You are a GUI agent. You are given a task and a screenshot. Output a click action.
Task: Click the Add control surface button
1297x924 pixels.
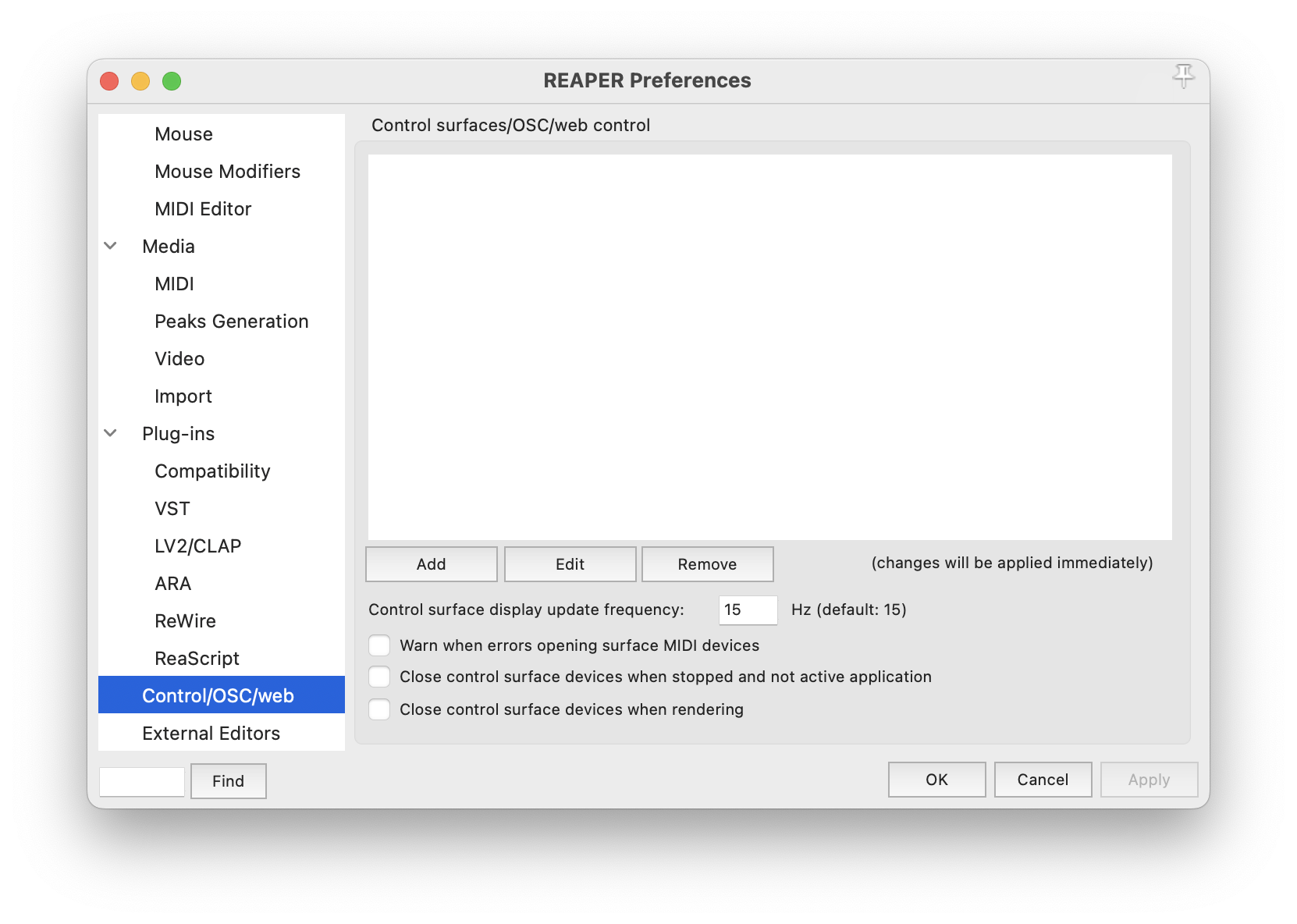coord(432,564)
